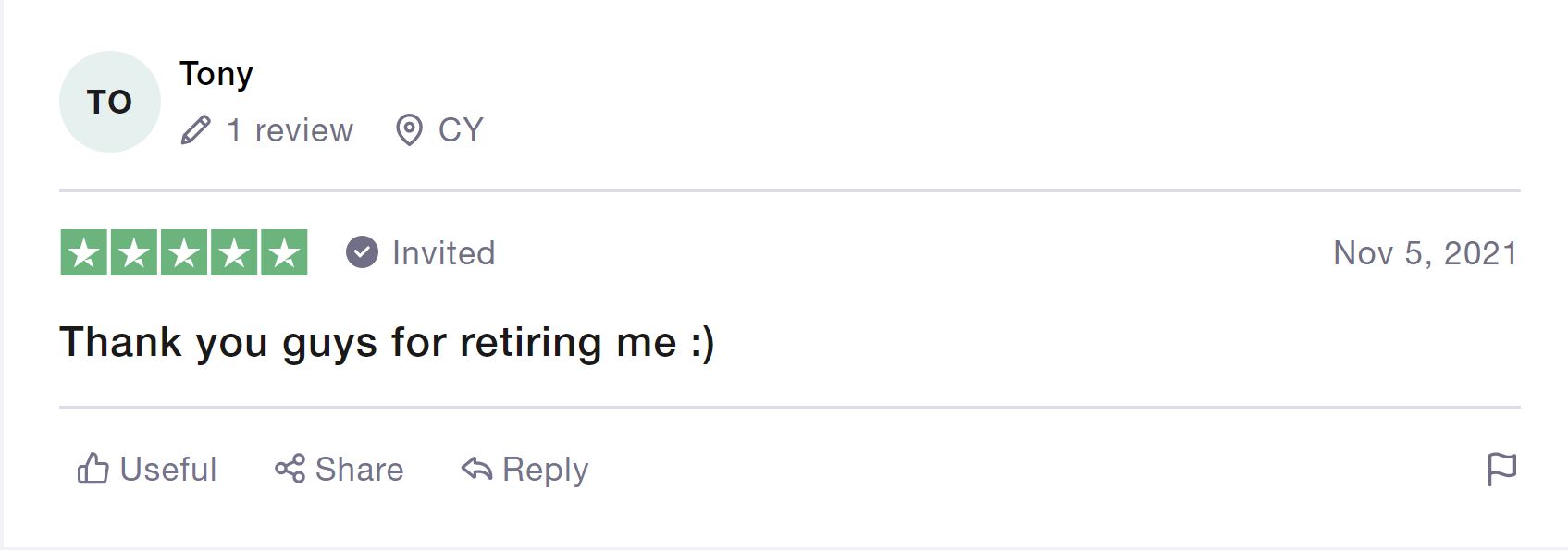The width and height of the screenshot is (1568, 550).
Task: Click the verified checkmark icon beside Invited
Action: tap(362, 251)
